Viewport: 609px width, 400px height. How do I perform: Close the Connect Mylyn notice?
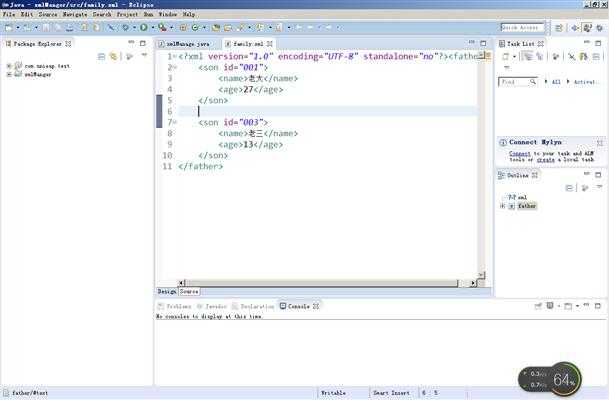pos(600,143)
